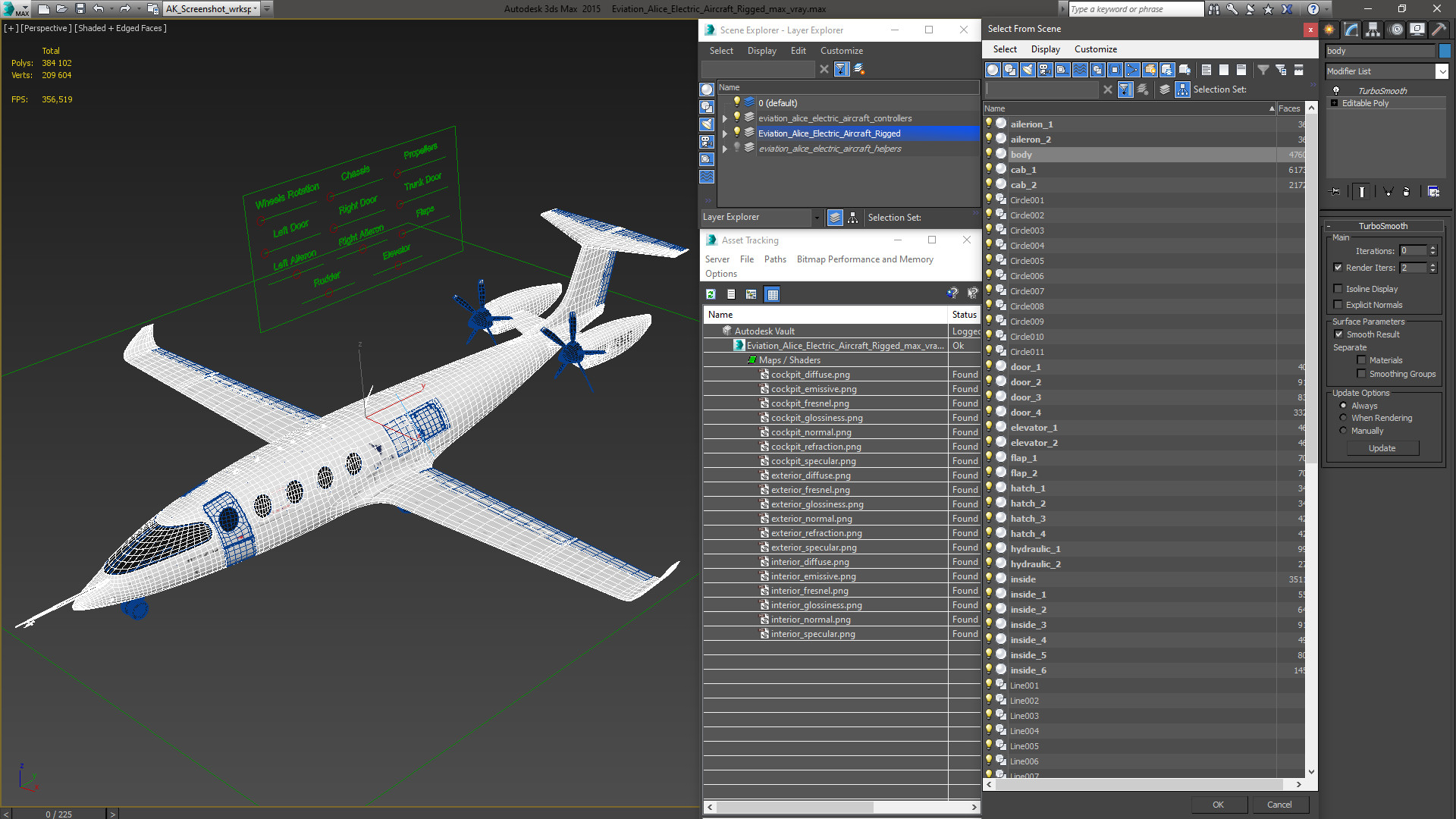The image size is (1456, 819).
Task: Enable Isoline Display checkbox
Action: [1338, 289]
